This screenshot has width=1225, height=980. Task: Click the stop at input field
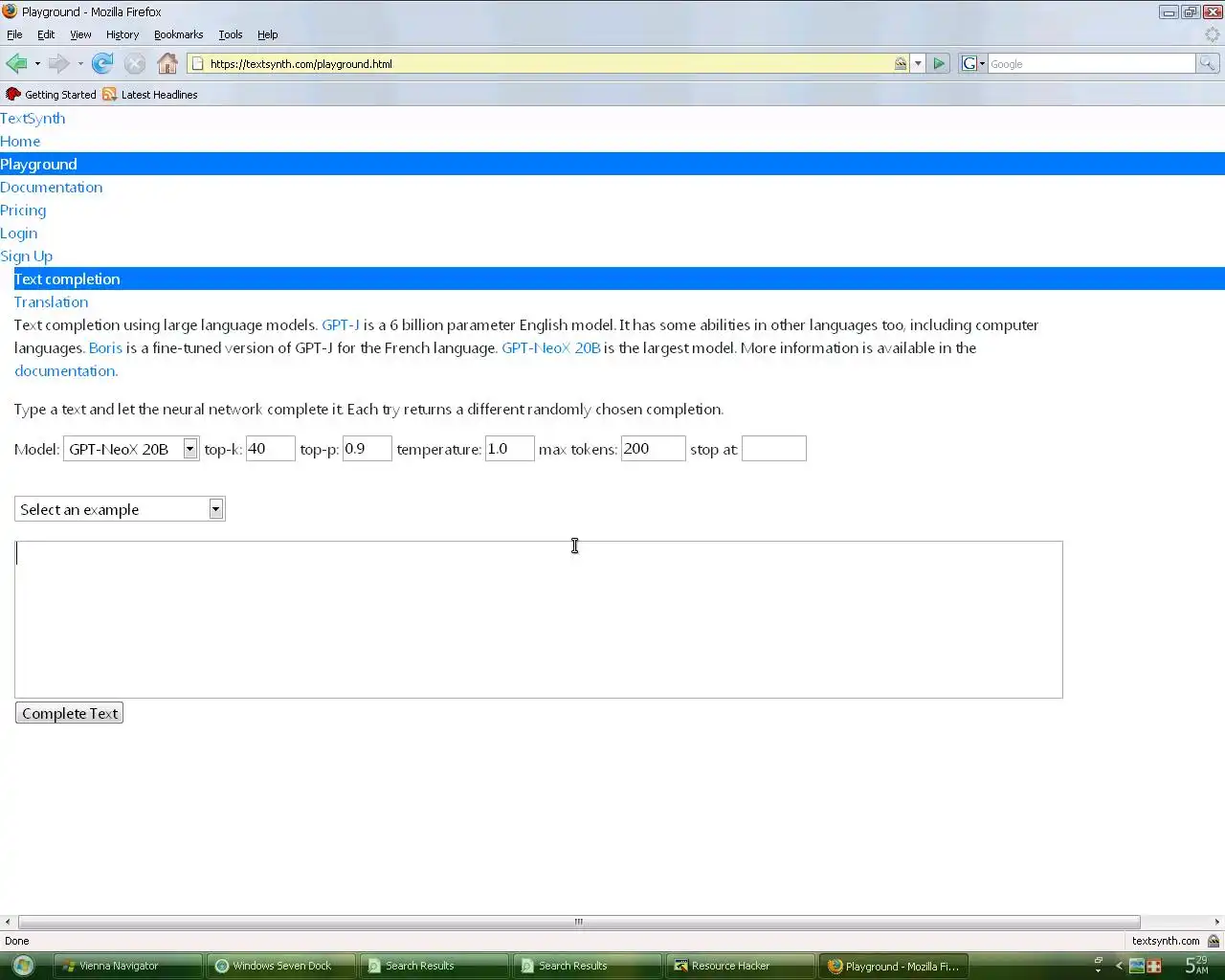[774, 449]
